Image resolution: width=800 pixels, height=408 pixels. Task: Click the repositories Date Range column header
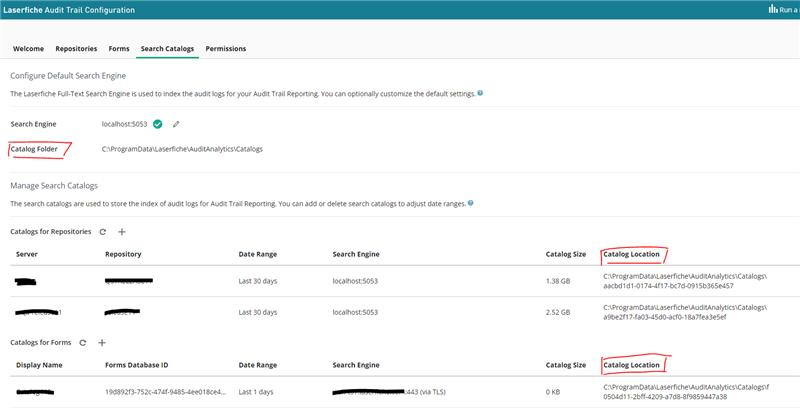coord(258,254)
